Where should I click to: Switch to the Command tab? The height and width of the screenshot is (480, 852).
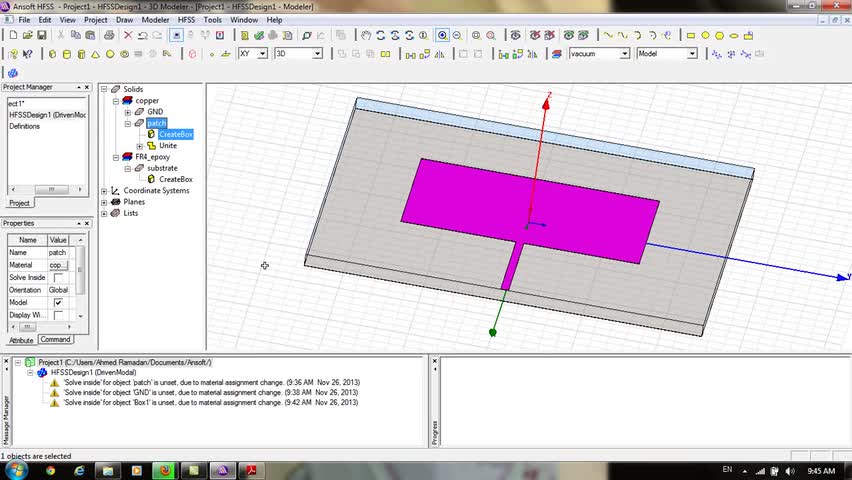(x=55, y=340)
